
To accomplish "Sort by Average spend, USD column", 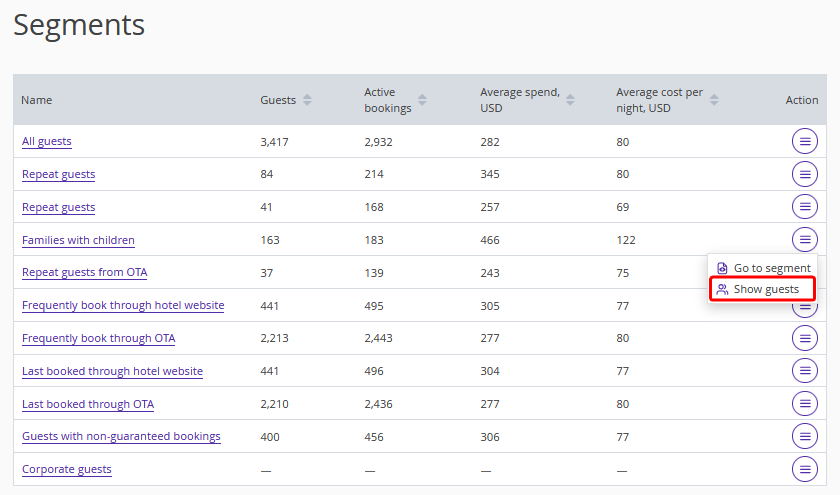I will [570, 100].
